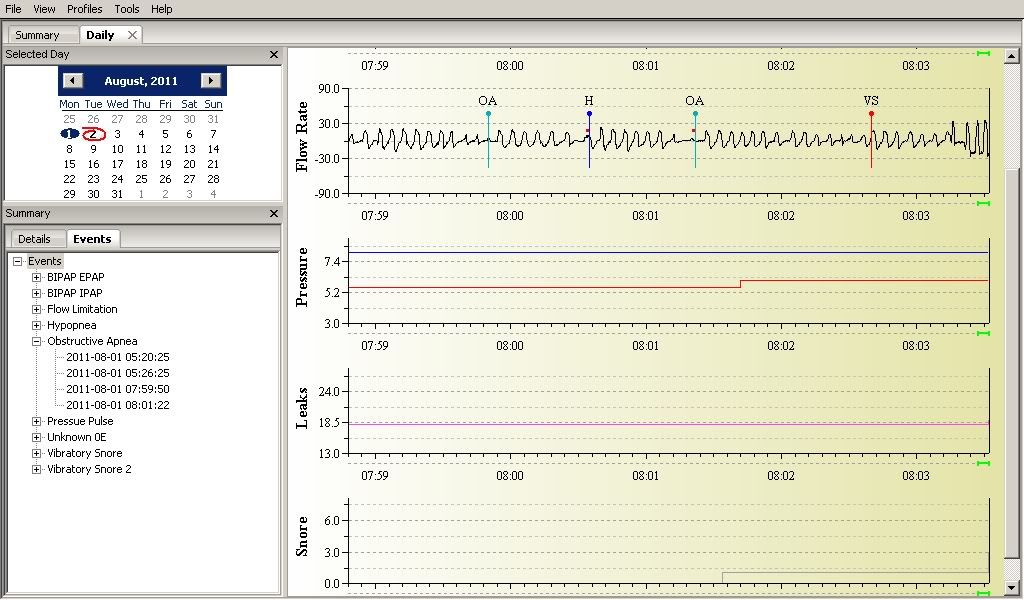
Task: Click the Snore graph title
Action: 302,536
